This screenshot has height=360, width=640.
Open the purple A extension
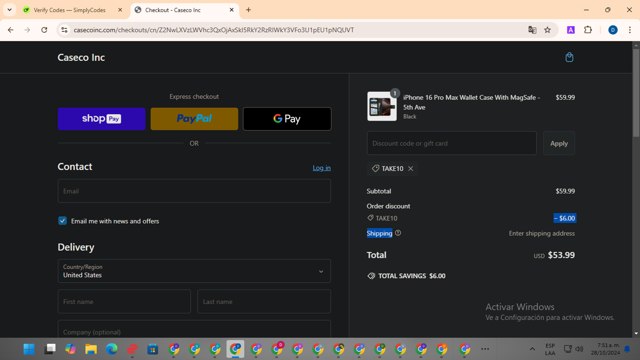(x=571, y=30)
